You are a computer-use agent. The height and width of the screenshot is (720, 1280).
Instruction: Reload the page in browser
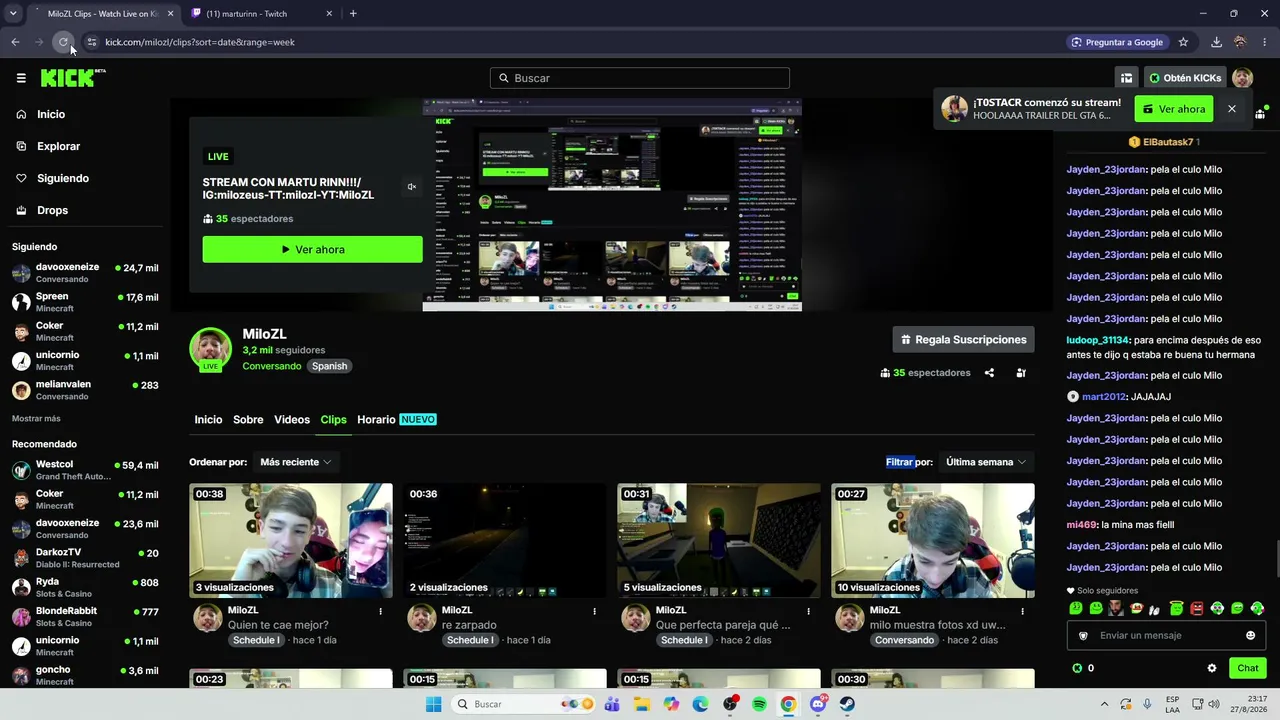pyautogui.click(x=63, y=42)
